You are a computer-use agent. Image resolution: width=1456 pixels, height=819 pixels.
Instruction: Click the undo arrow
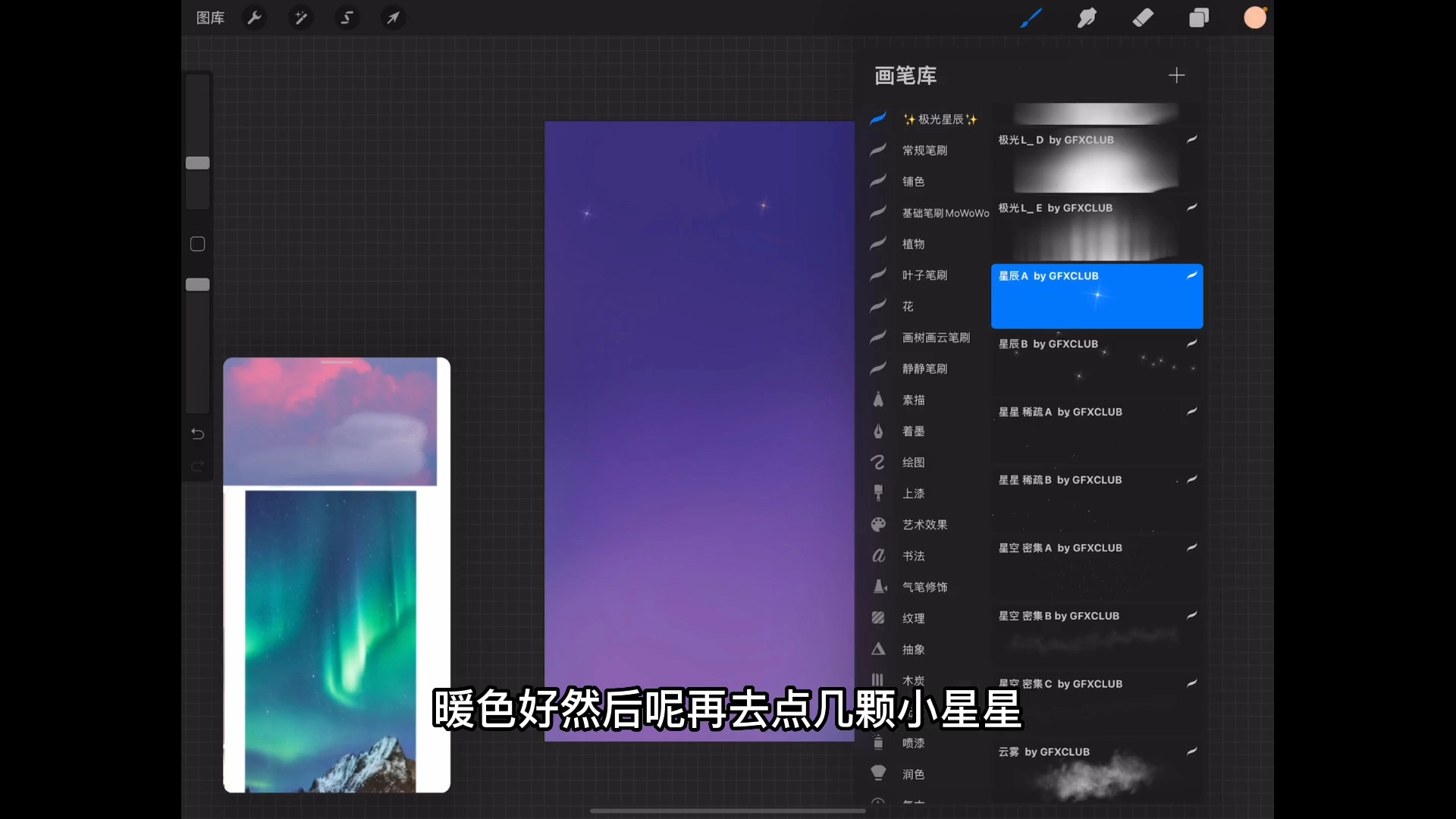198,434
